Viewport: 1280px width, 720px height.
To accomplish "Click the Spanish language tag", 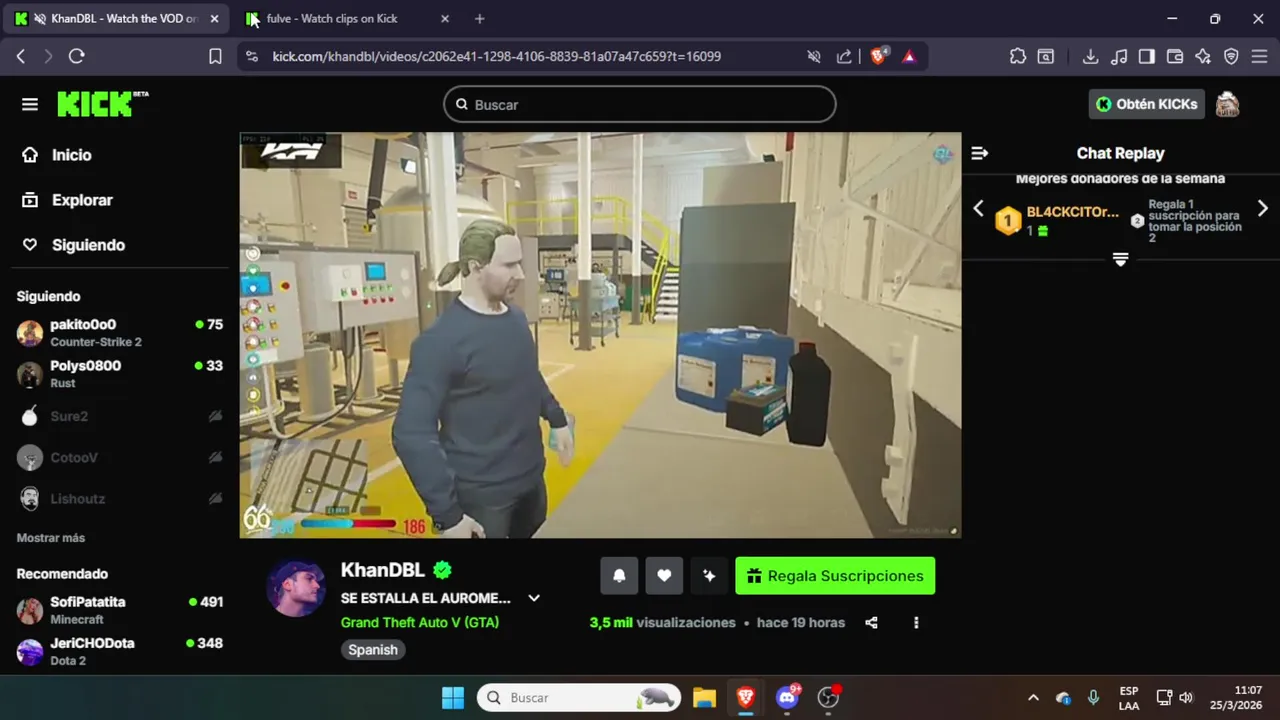I will tap(373, 650).
